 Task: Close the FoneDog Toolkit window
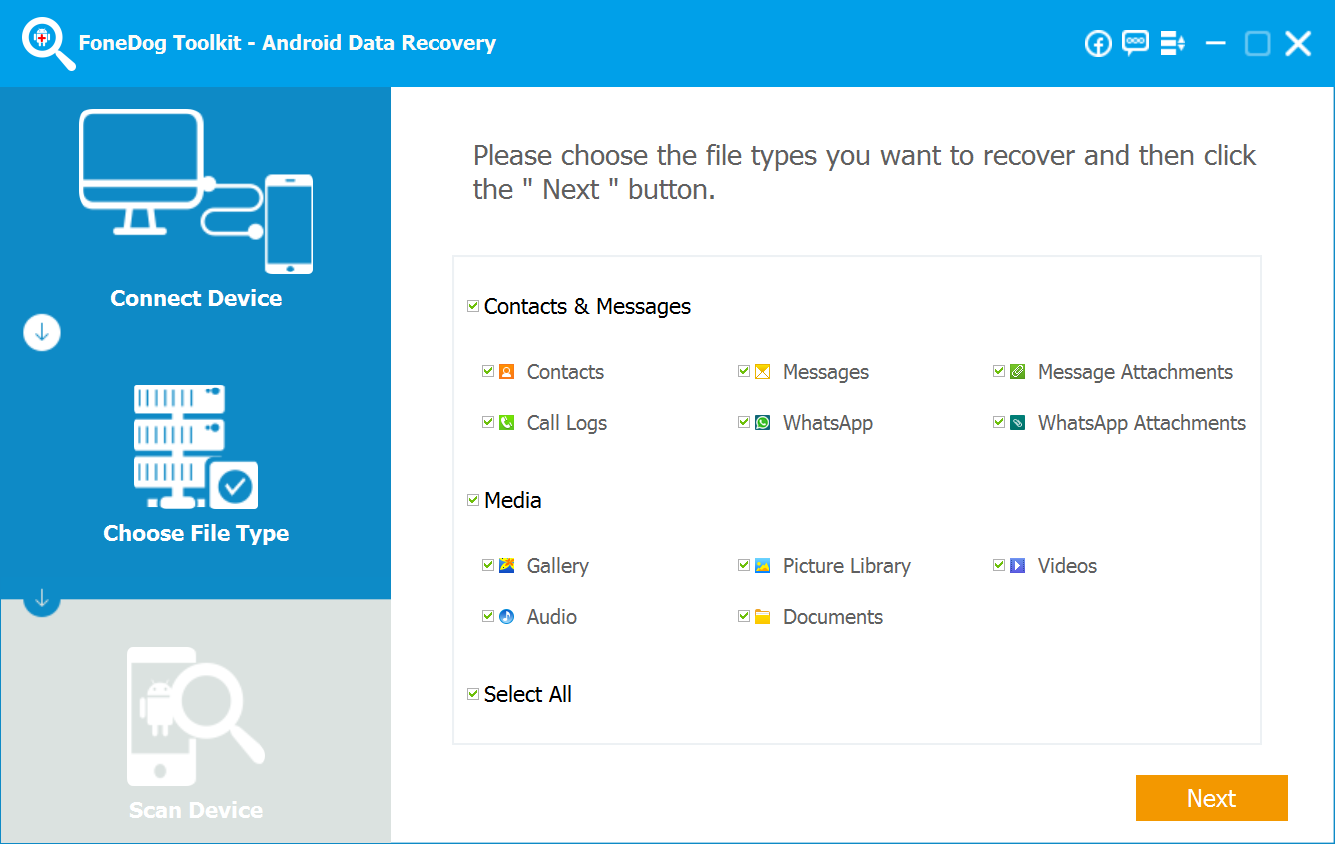tap(1298, 44)
